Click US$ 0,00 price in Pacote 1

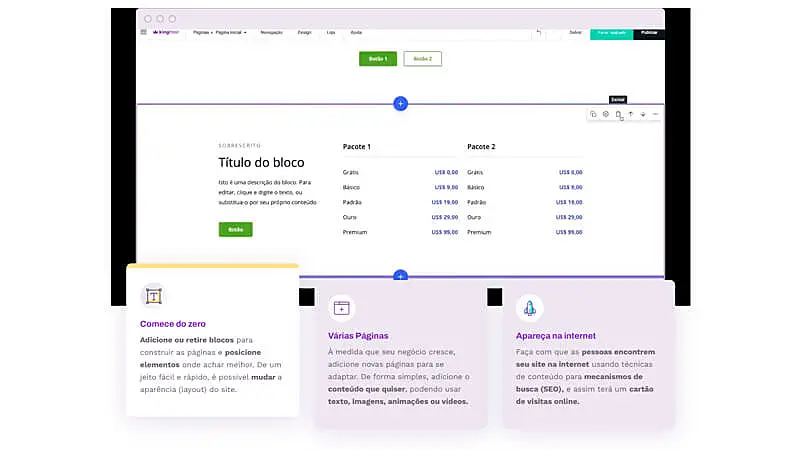pos(446,172)
